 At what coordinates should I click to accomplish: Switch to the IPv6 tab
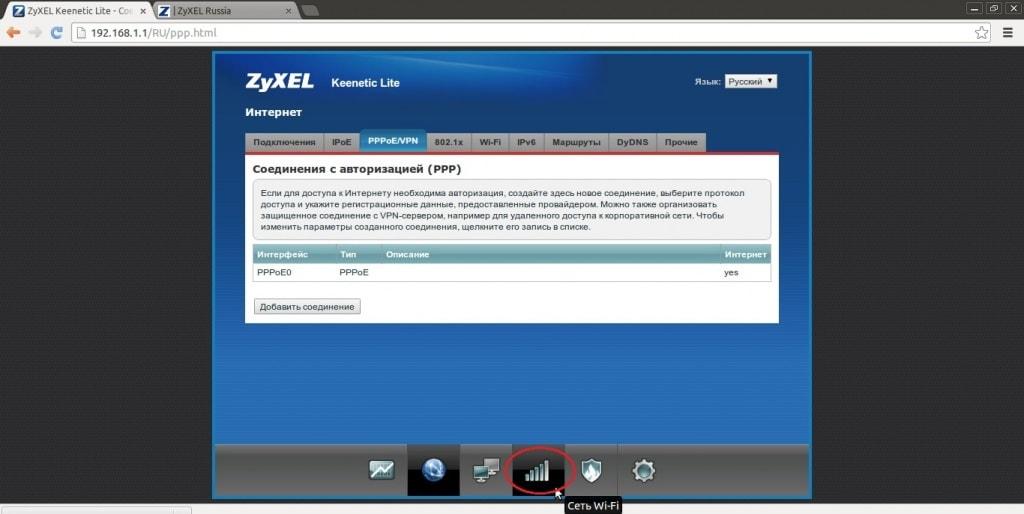click(526, 142)
